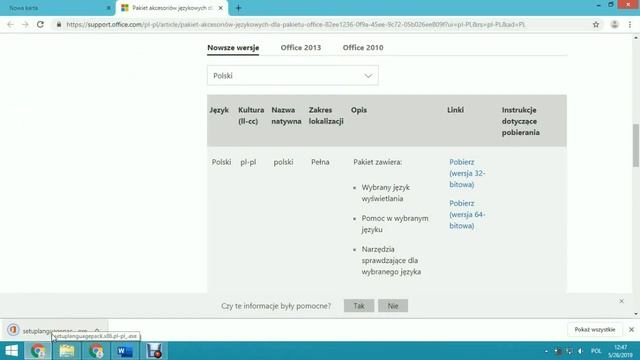Screen dimensions: 640x360
Task: Download the 32-bit version language pack
Action: 467,173
